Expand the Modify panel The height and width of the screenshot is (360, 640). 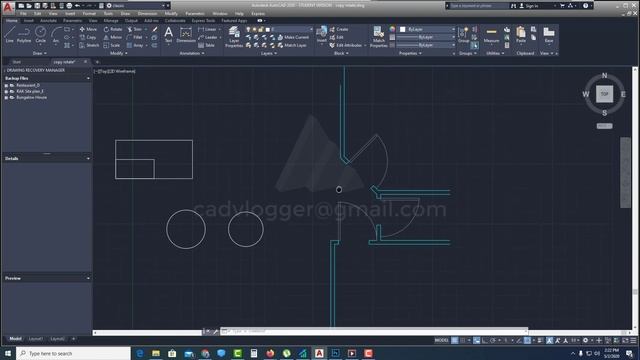[119, 53]
